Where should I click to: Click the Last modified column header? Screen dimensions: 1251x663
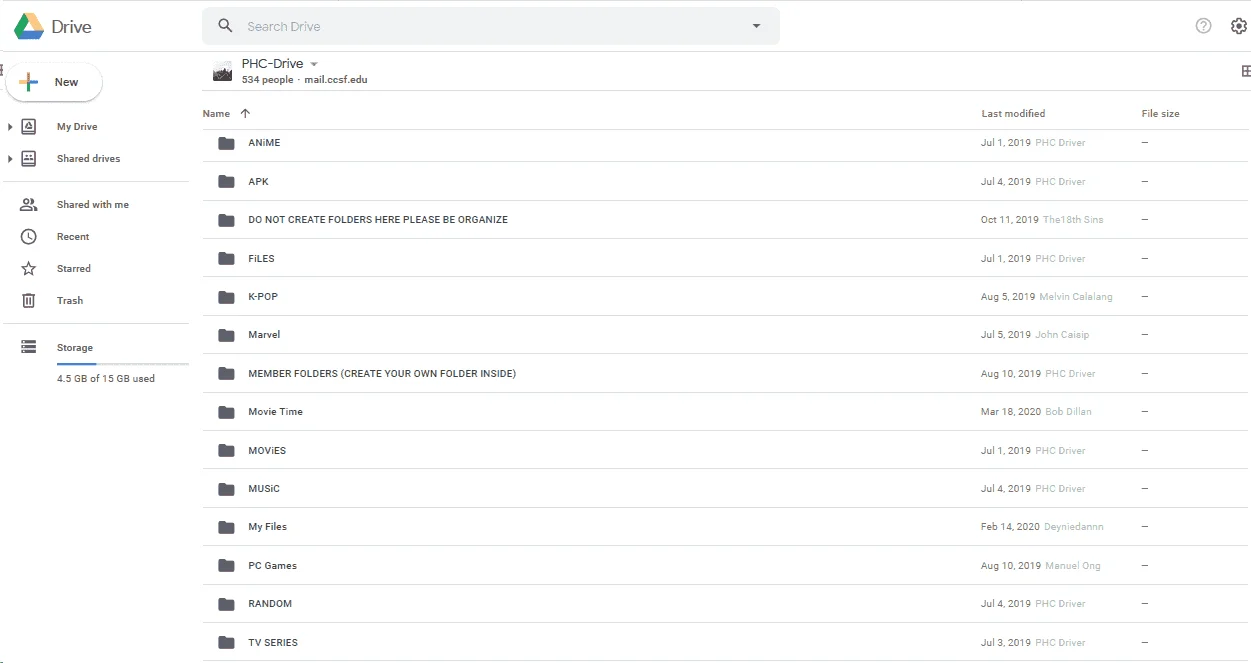coord(1013,114)
